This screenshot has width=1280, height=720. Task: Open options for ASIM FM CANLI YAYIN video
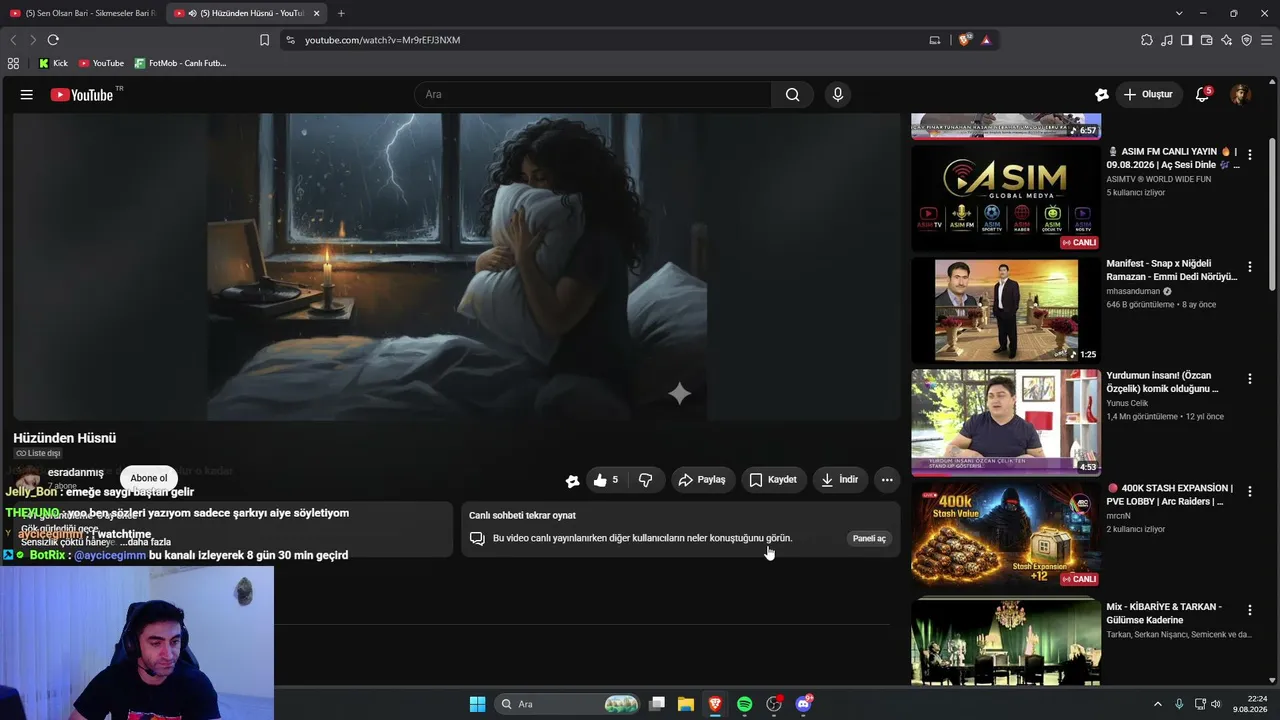coord(1249,155)
